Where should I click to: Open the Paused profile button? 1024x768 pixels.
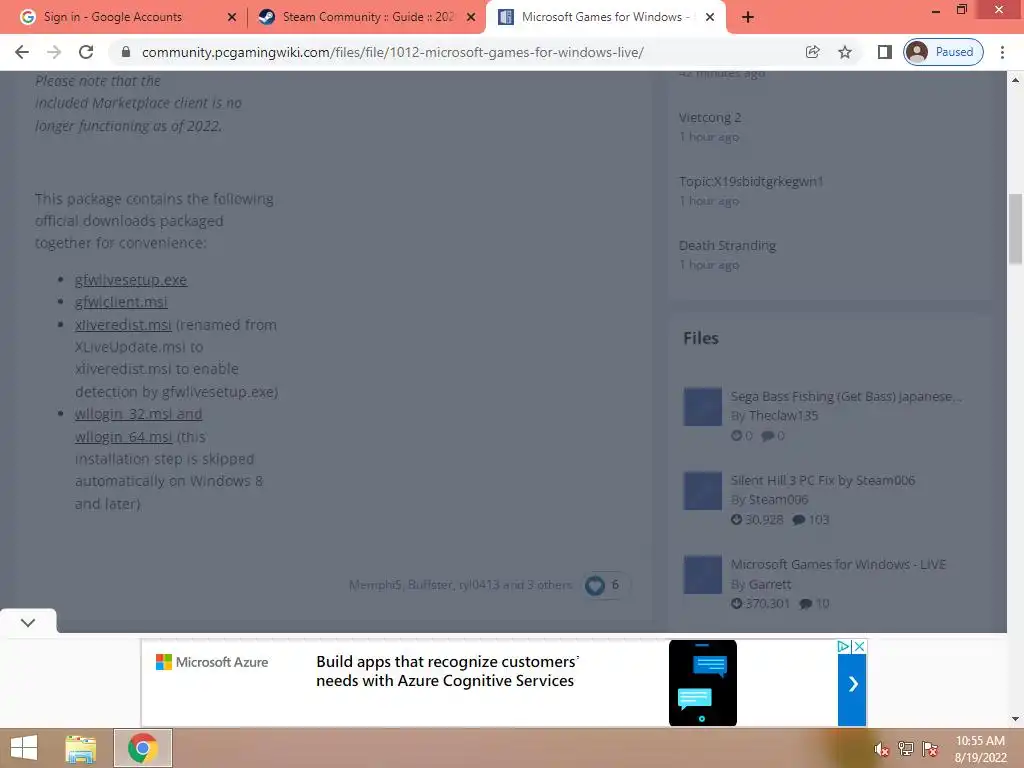[943, 52]
